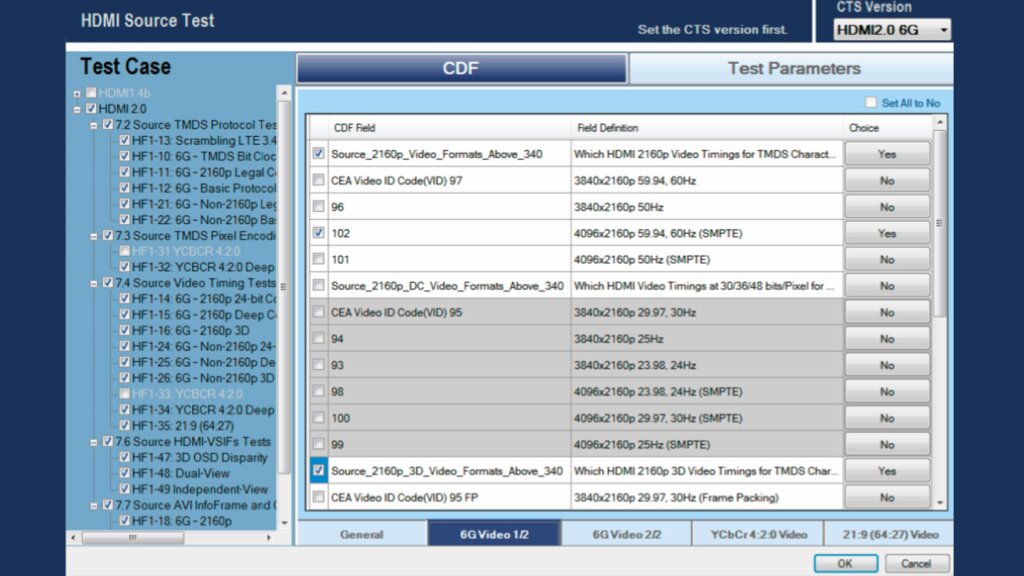Open the CTS Version dropdown

[891, 30]
